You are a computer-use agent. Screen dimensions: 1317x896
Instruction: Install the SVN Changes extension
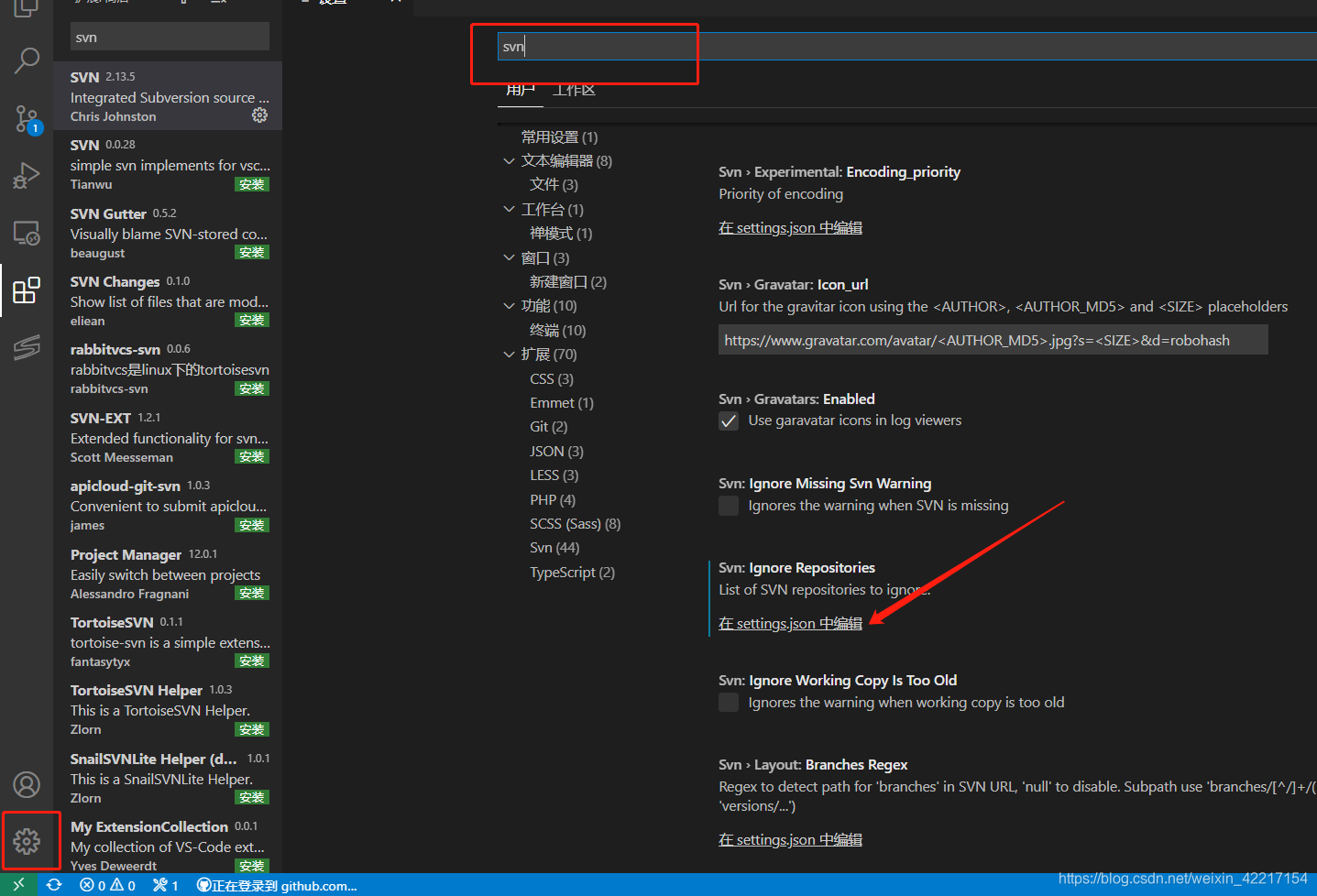coord(252,320)
